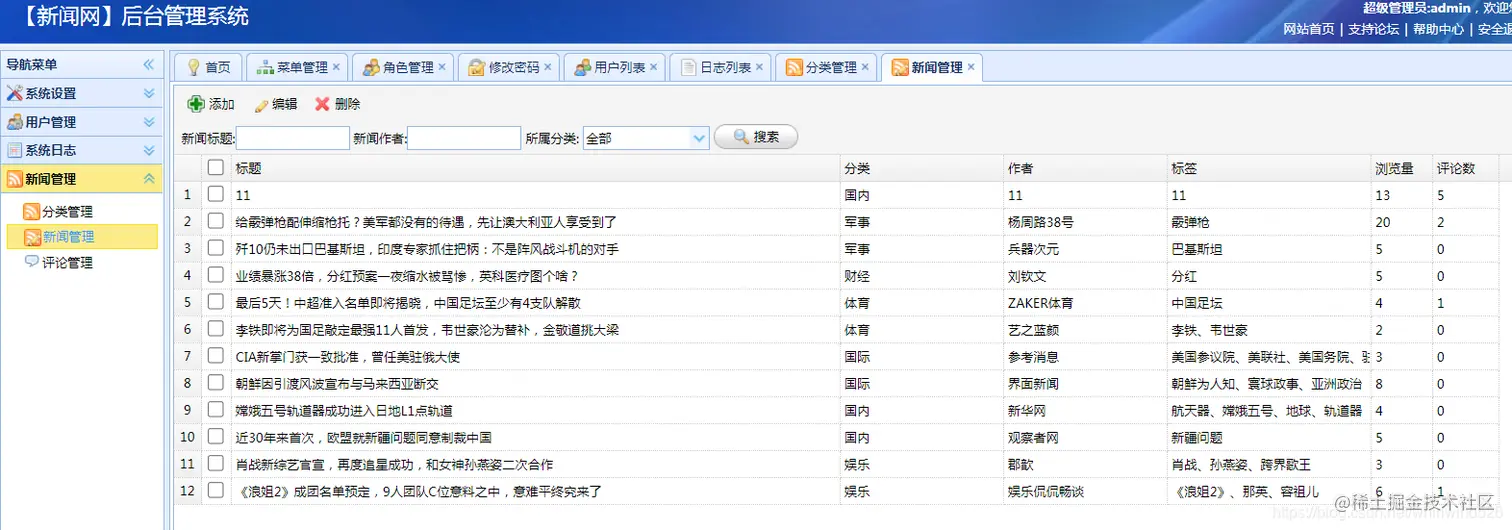The image size is (1512, 530).
Task: Toggle the select-all checkbox in table header
Action: pos(215,168)
